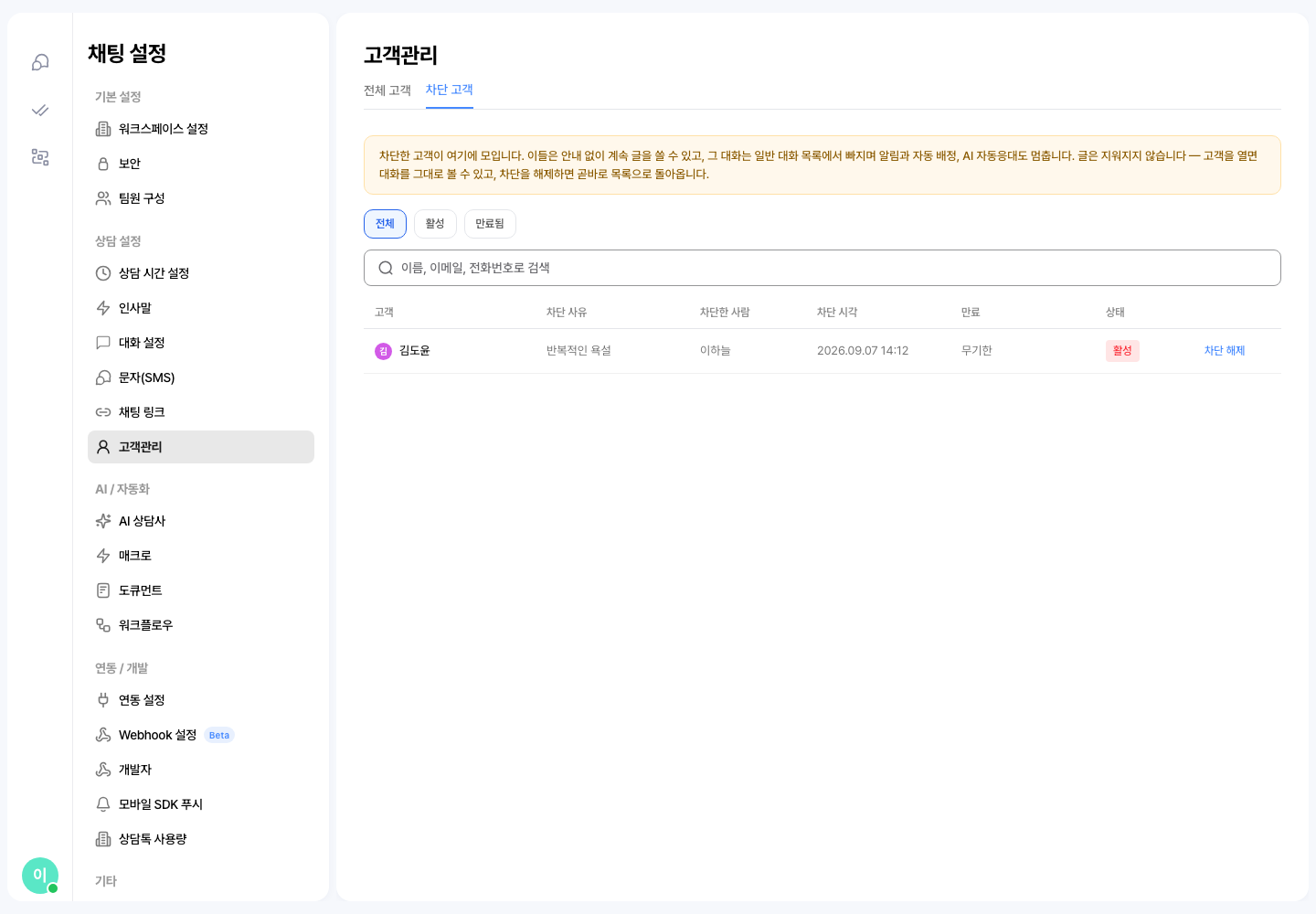Filter blocked customers by 만료됨
This screenshot has width=1316, height=914.
click(x=490, y=224)
